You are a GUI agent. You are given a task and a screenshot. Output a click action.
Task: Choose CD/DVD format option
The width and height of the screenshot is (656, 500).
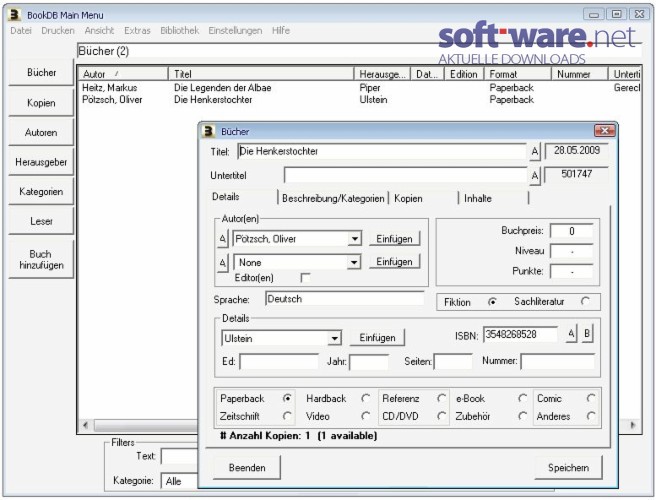click(441, 416)
